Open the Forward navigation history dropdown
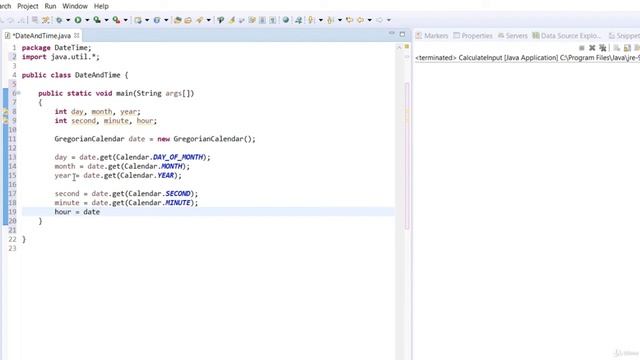This screenshot has height=360, width=640. click(389, 20)
